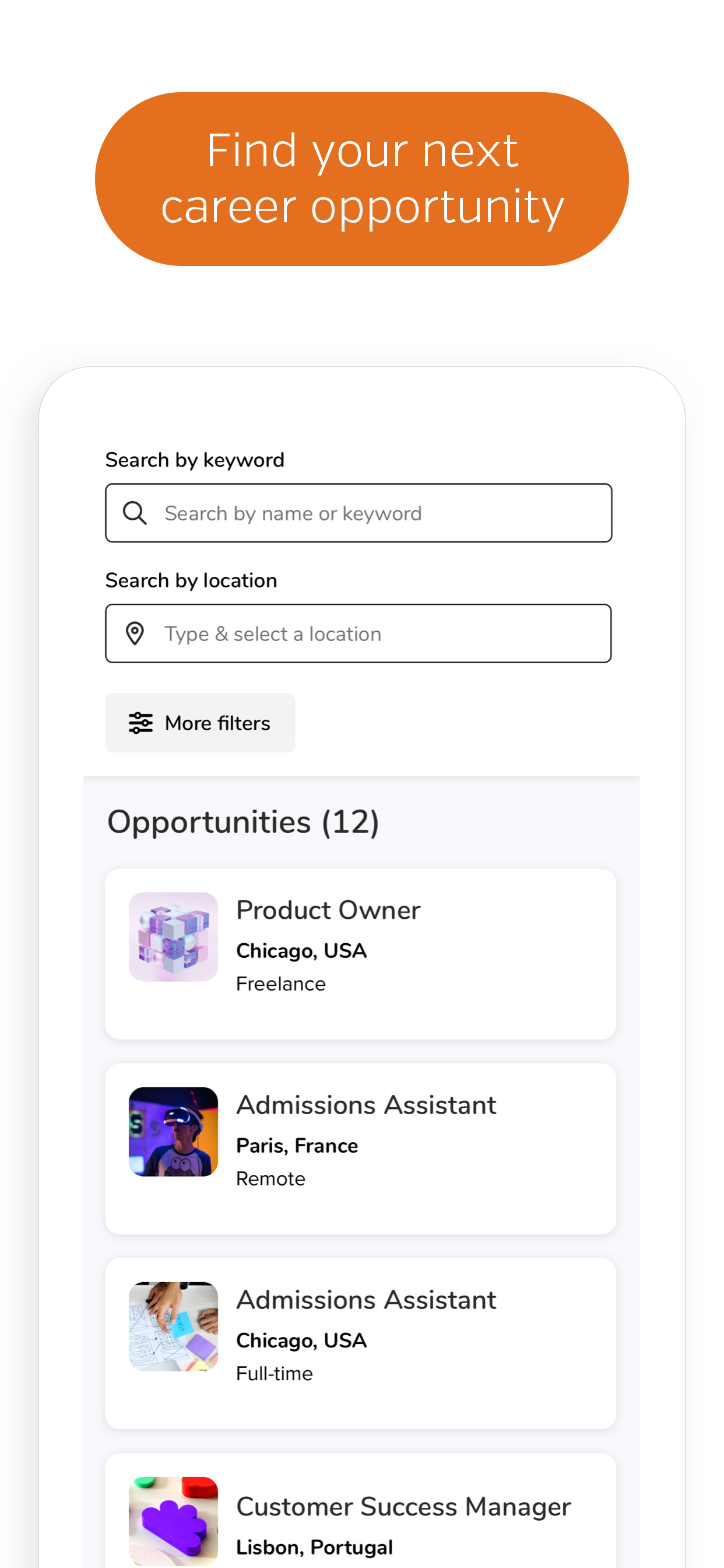Focus the Search by name or keyword field
The image size is (724, 1568).
click(359, 513)
